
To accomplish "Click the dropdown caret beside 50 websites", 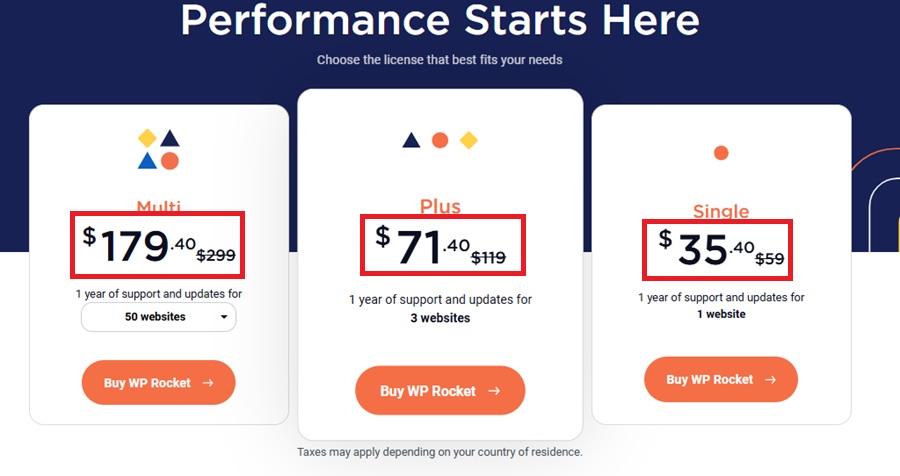I will [224, 318].
